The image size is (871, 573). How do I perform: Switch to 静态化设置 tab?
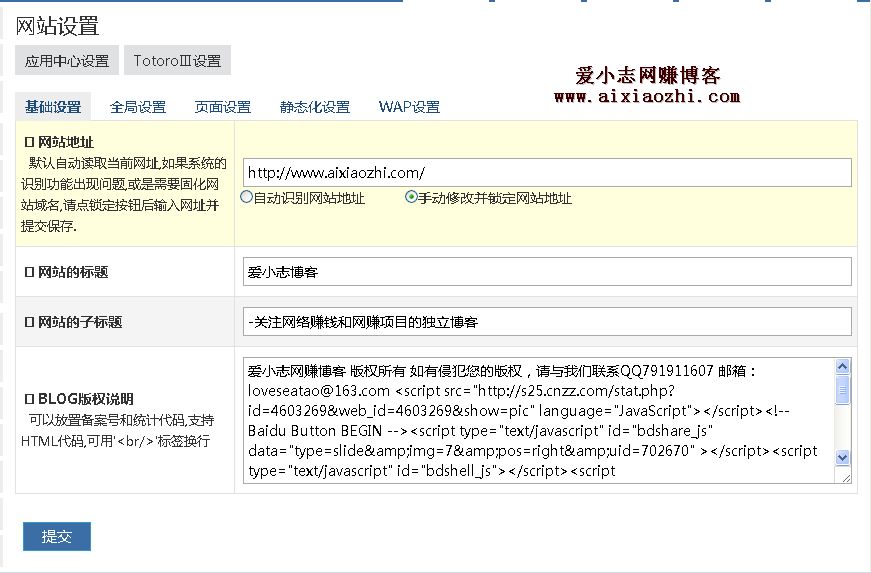(314, 107)
